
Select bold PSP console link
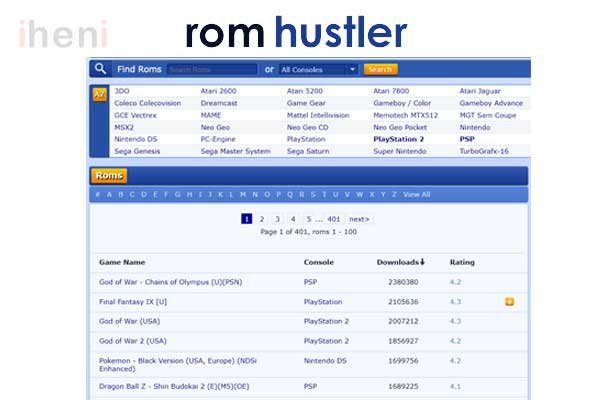click(x=467, y=139)
